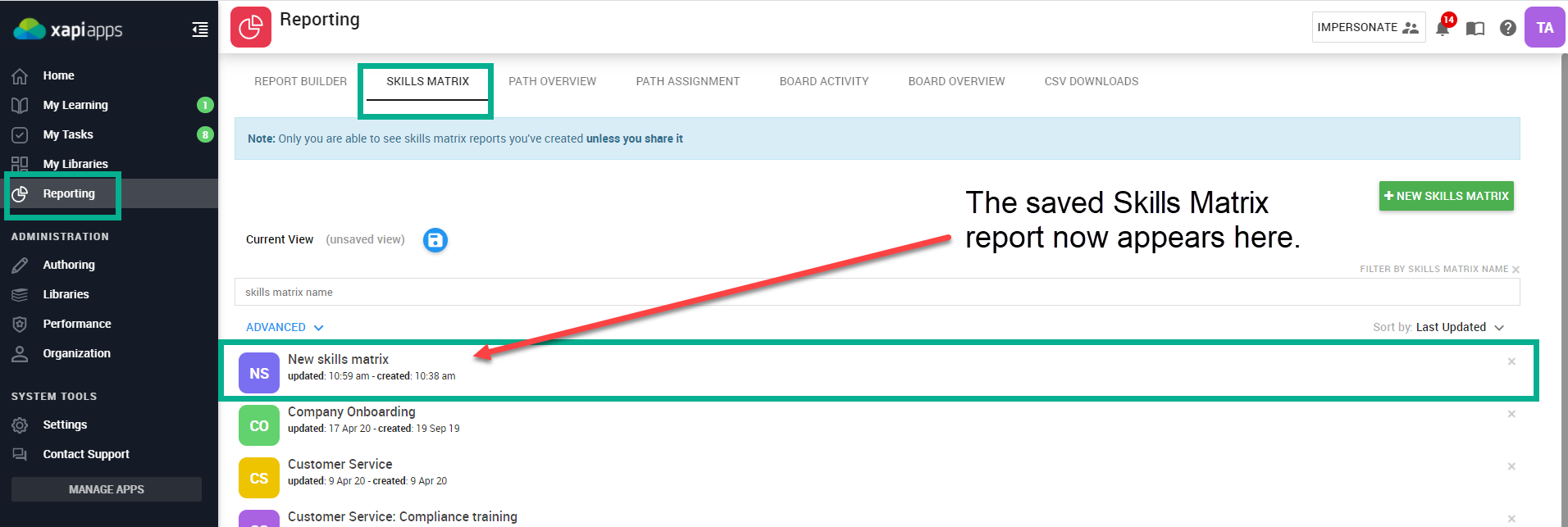Select the Contact Support menu label
Screen dimensions: 1568x527
tap(86, 454)
